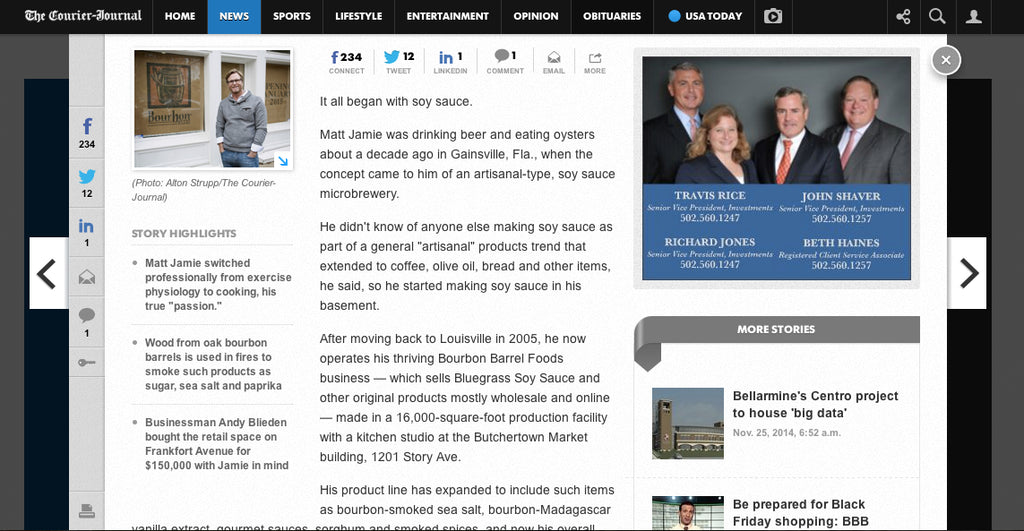Open Bellarmine's Centro project story
This screenshot has width=1024, height=531.
pos(815,404)
